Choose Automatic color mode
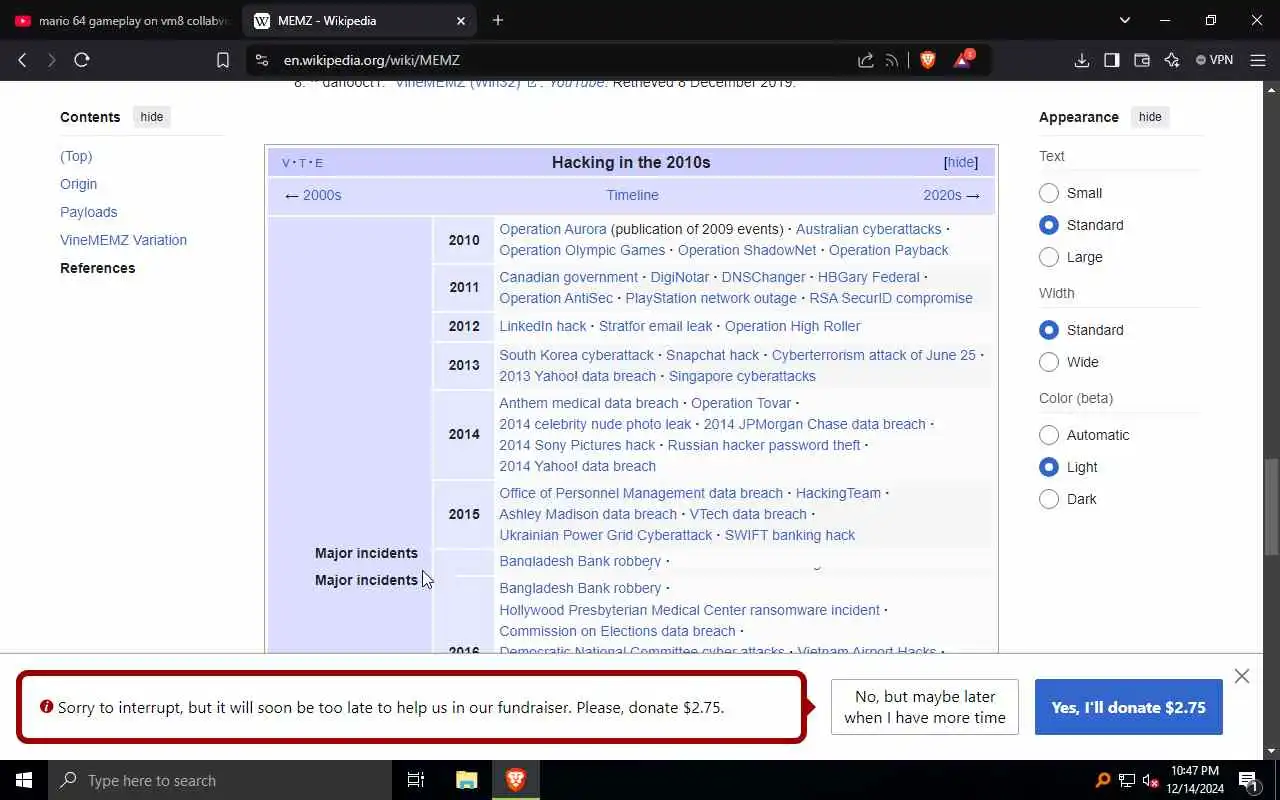Viewport: 1280px width, 800px height. coord(1049,435)
